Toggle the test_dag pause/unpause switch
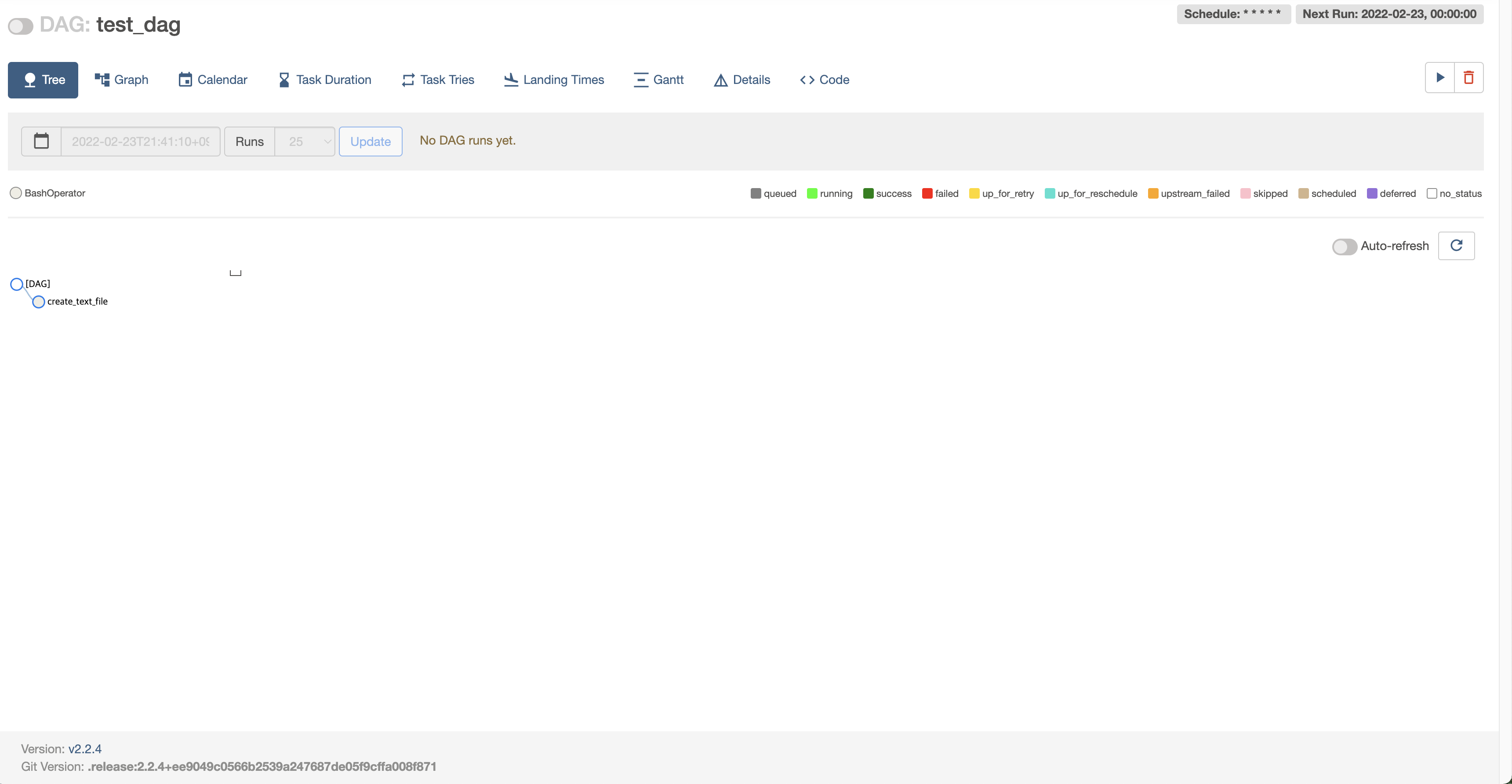1512x784 pixels. tap(21, 26)
